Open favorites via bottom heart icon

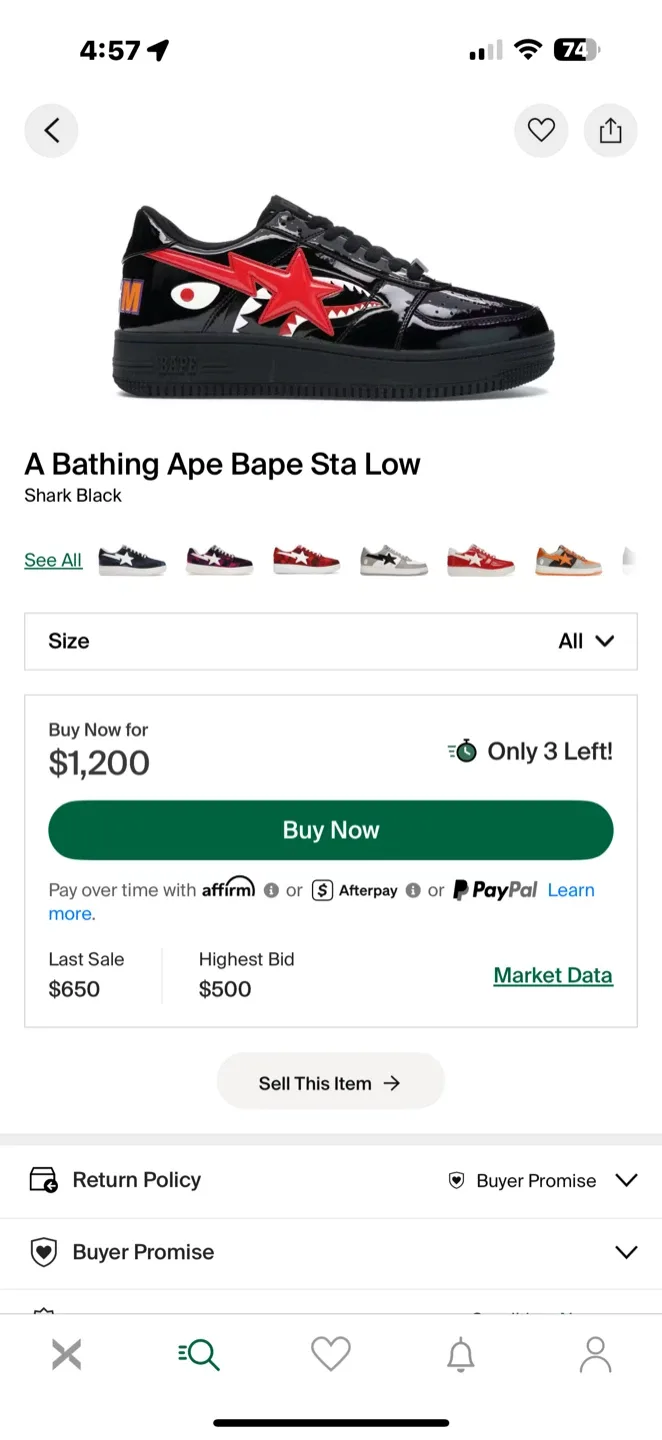331,1353
